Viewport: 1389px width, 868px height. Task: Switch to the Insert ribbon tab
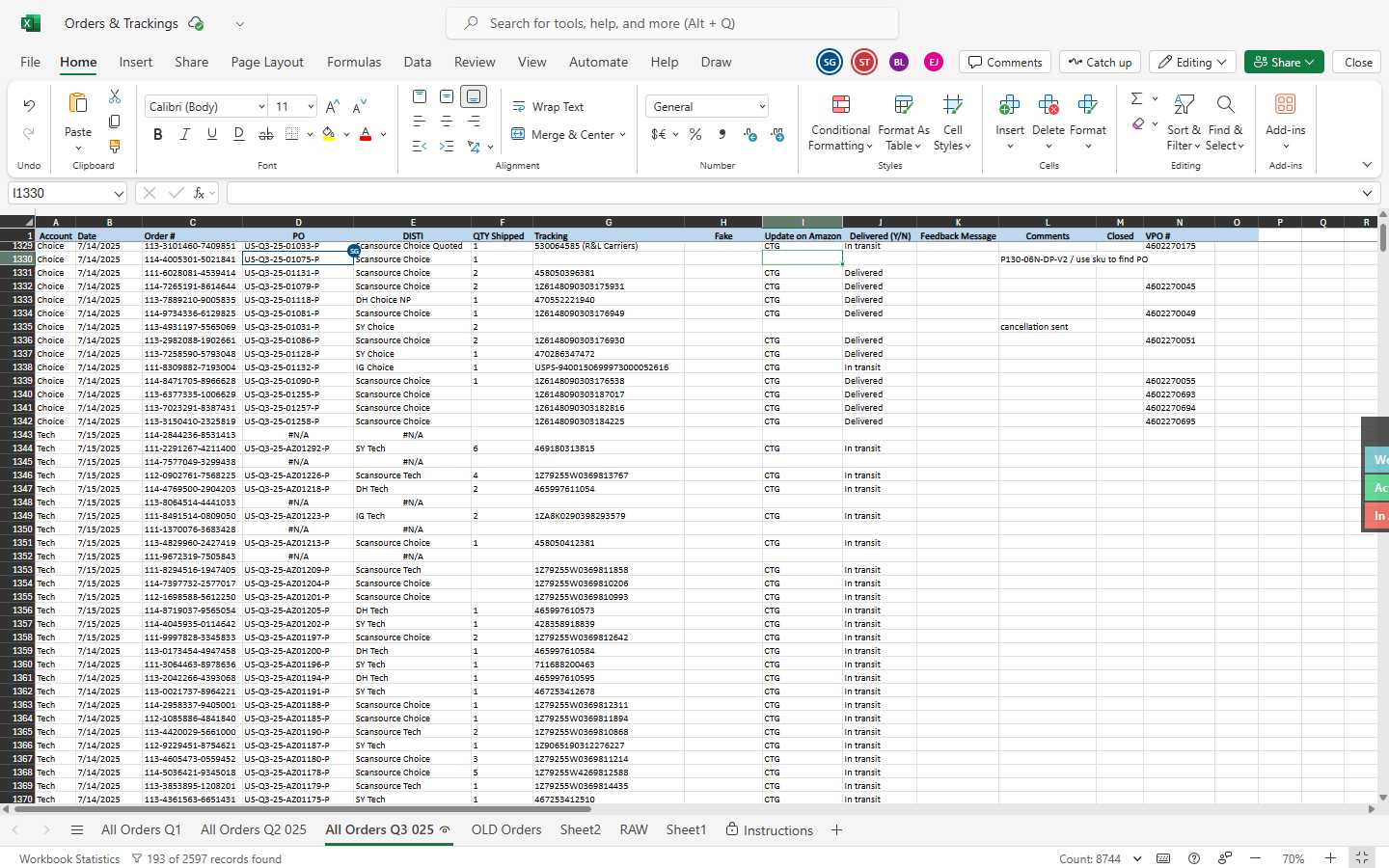pyautogui.click(x=136, y=62)
